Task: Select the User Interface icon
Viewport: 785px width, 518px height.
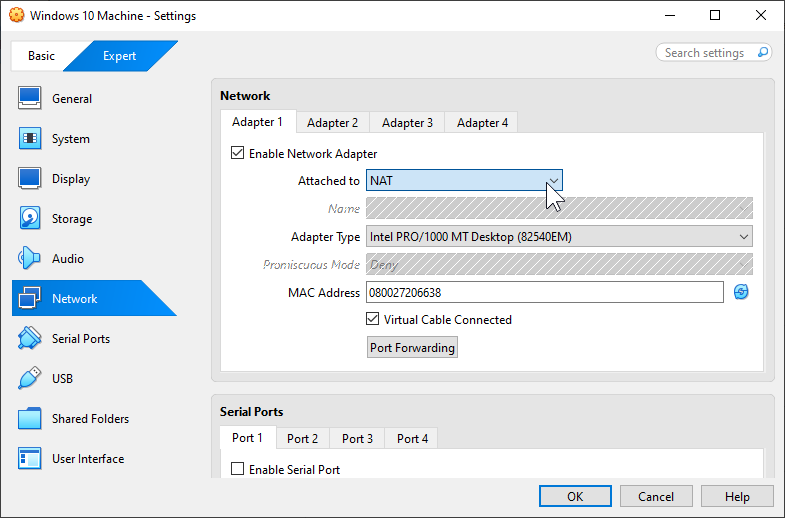Action: pos(30,458)
